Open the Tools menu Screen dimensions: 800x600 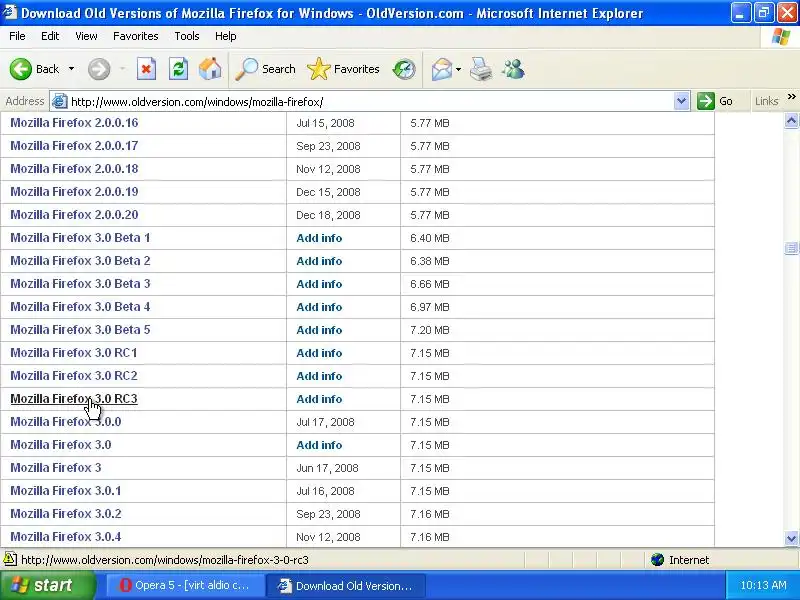click(187, 36)
